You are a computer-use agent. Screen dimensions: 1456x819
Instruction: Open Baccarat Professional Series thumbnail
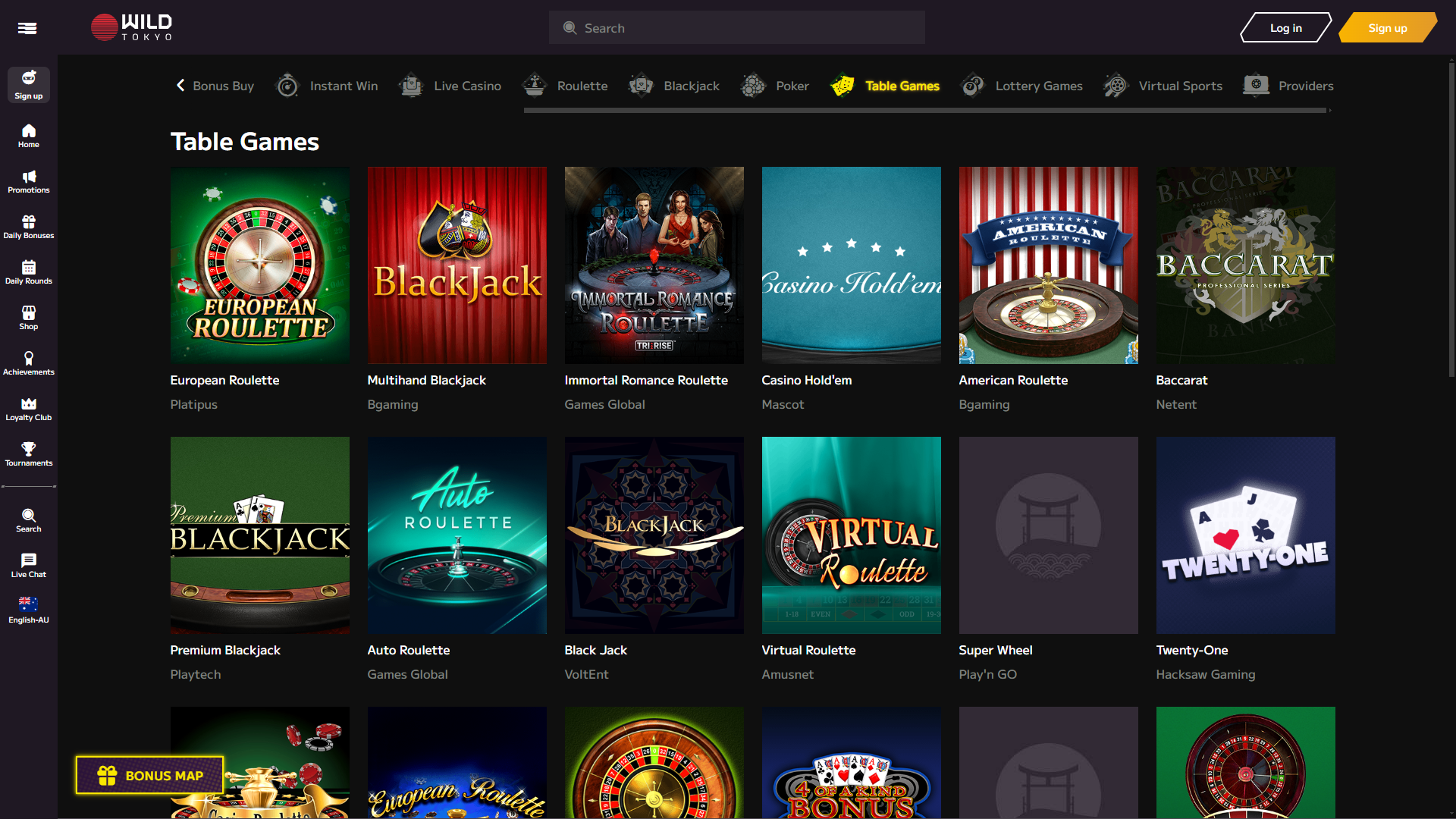tap(1246, 265)
